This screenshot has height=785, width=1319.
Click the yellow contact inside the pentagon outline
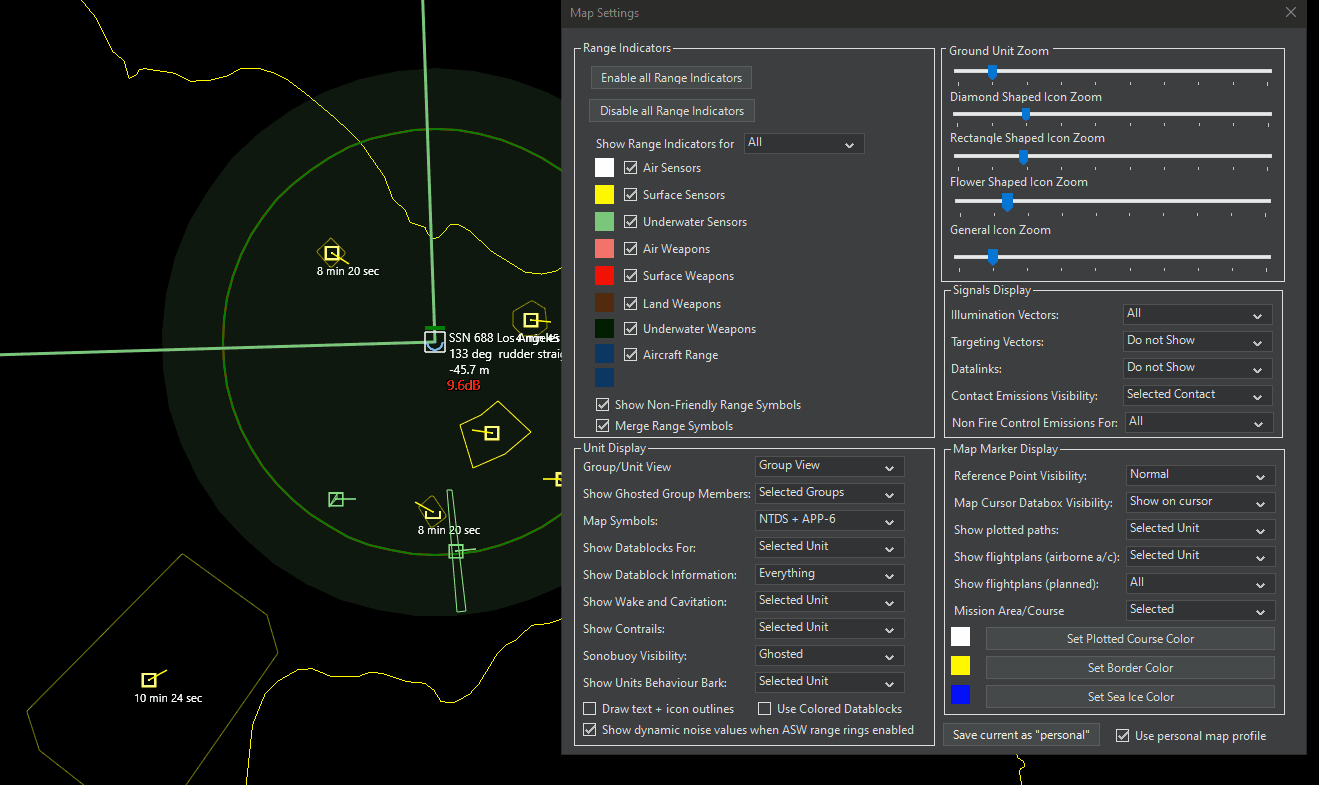pos(491,433)
